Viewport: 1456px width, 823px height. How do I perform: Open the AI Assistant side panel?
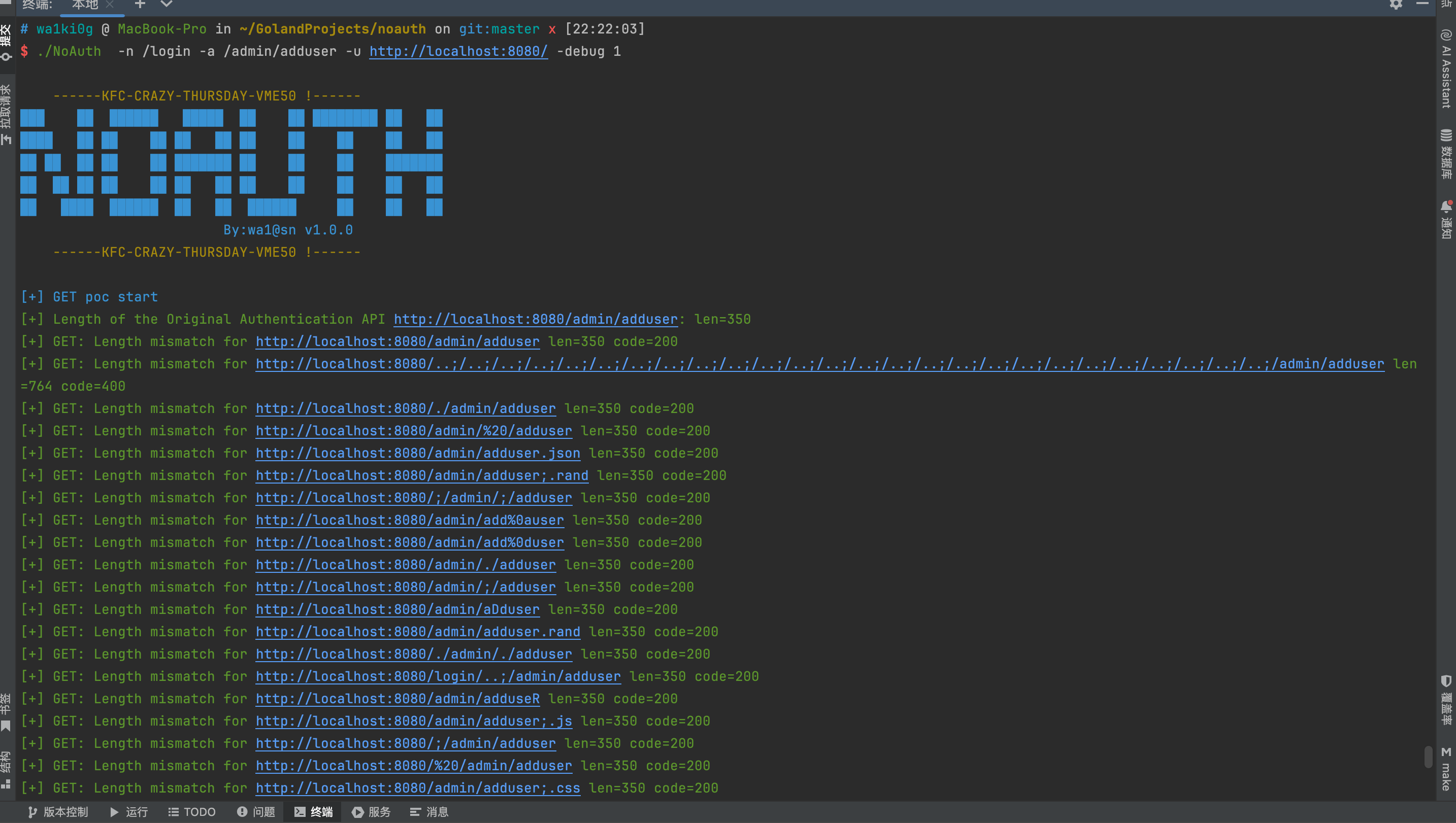1446,69
